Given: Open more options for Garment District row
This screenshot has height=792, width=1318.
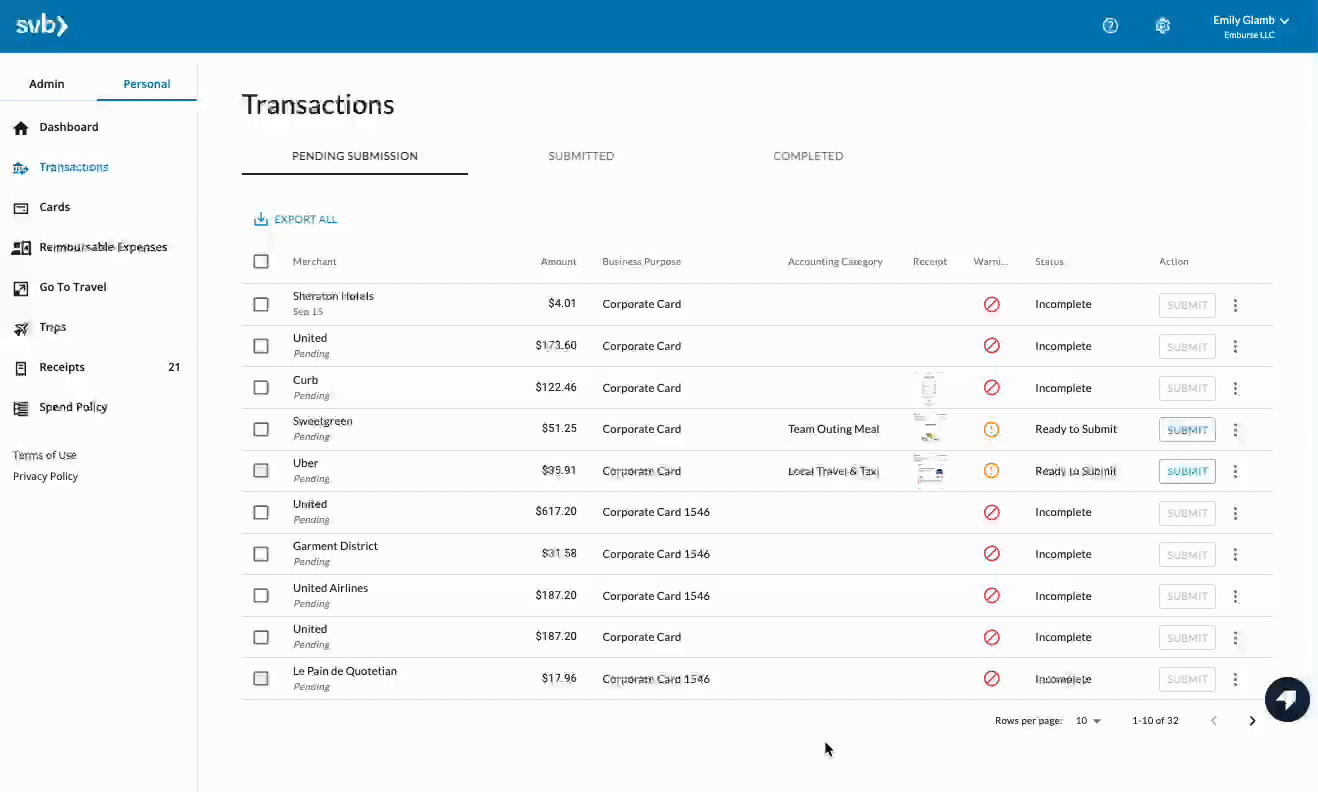Looking at the screenshot, I should tap(1235, 555).
